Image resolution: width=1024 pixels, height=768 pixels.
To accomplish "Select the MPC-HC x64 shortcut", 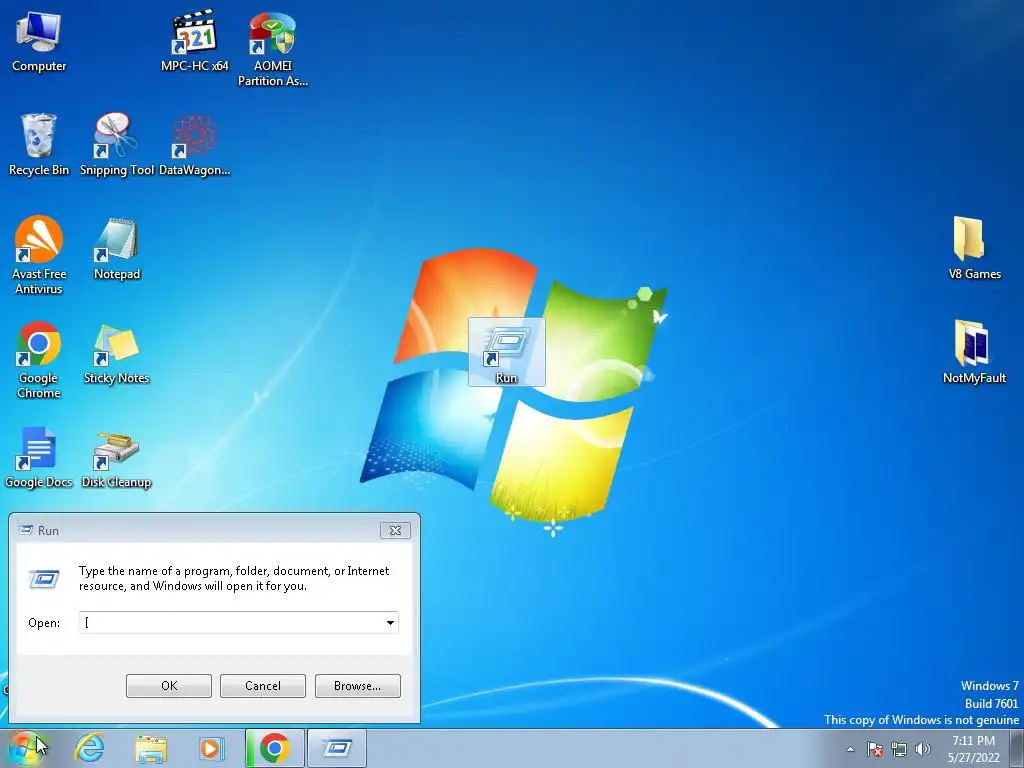I will [x=195, y=41].
